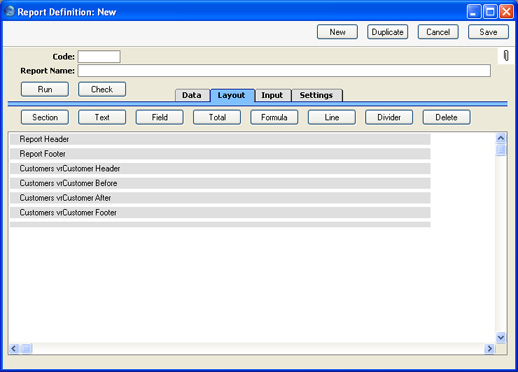Click in the Code field
The width and height of the screenshot is (518, 372).
coord(99,57)
